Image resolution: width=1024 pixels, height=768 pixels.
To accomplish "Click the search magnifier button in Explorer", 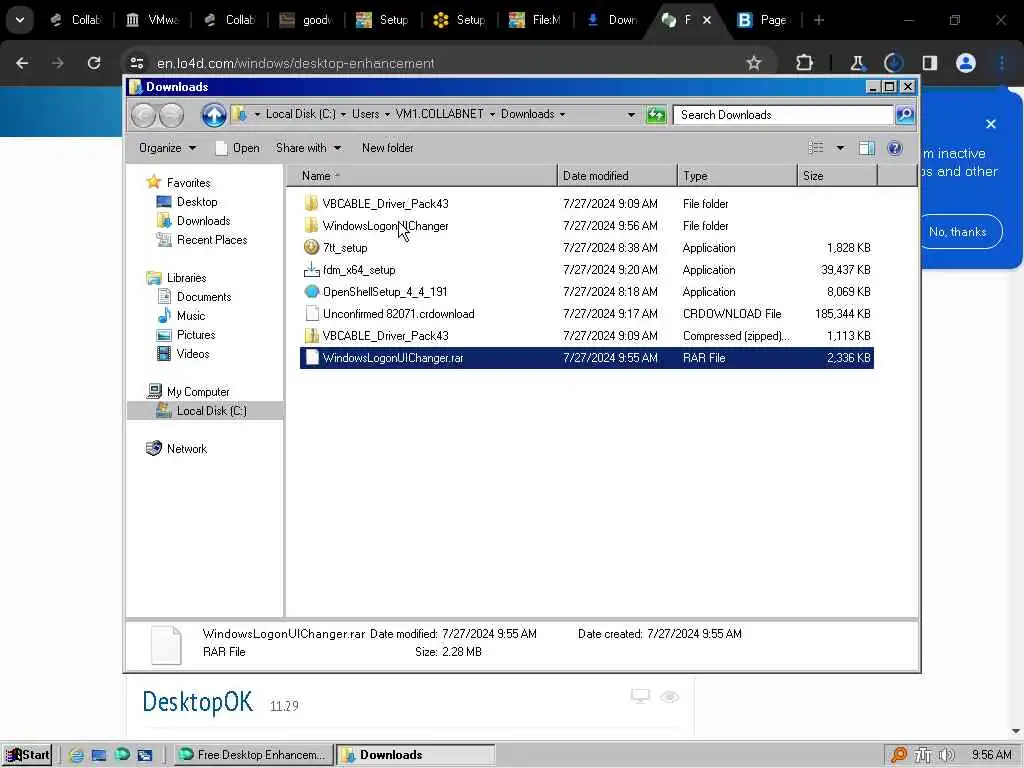I will pos(904,115).
